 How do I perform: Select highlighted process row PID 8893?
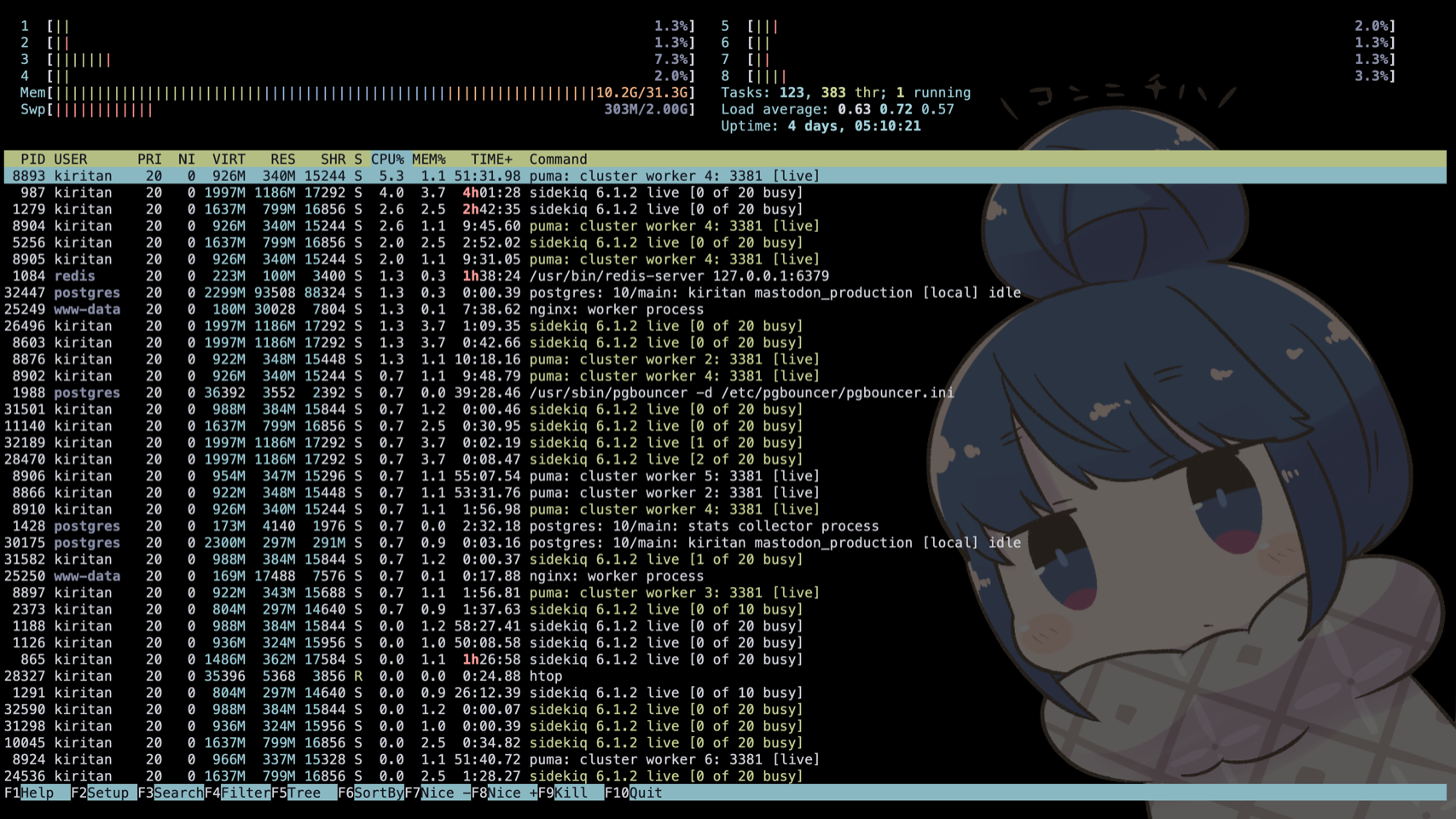click(x=725, y=176)
